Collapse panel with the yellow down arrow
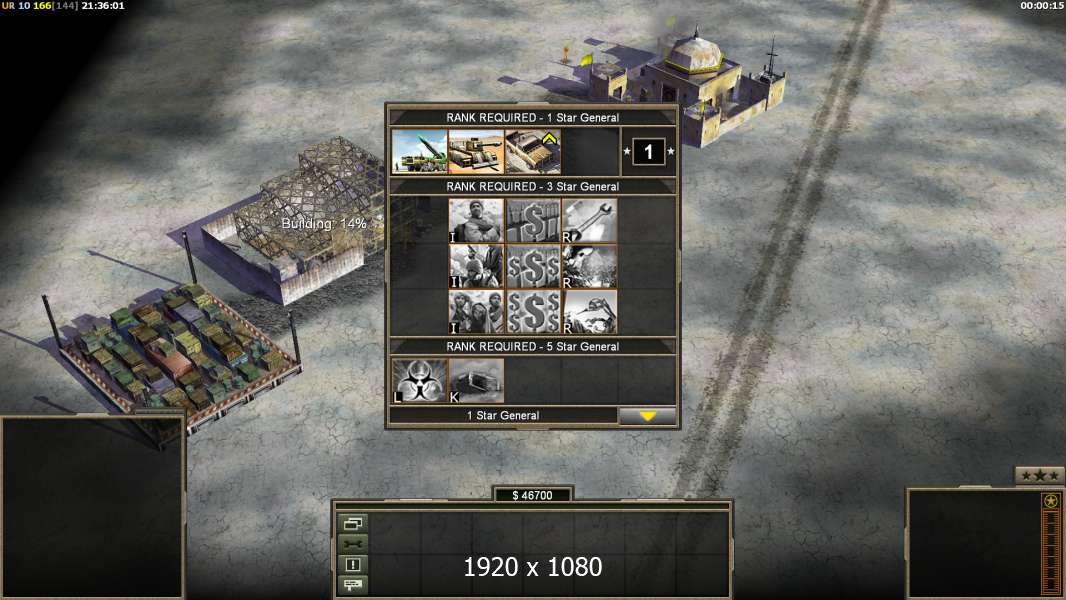This screenshot has width=1066, height=600. [647, 416]
